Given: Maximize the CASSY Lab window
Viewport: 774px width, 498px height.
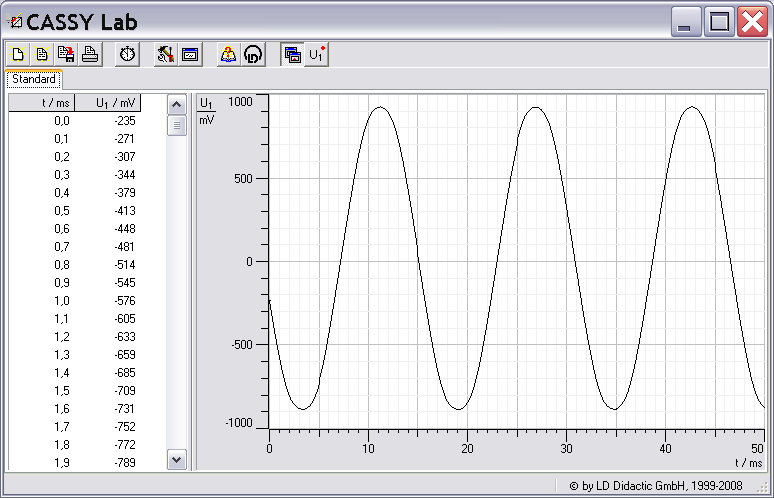Looking at the screenshot, I should tap(719, 22).
